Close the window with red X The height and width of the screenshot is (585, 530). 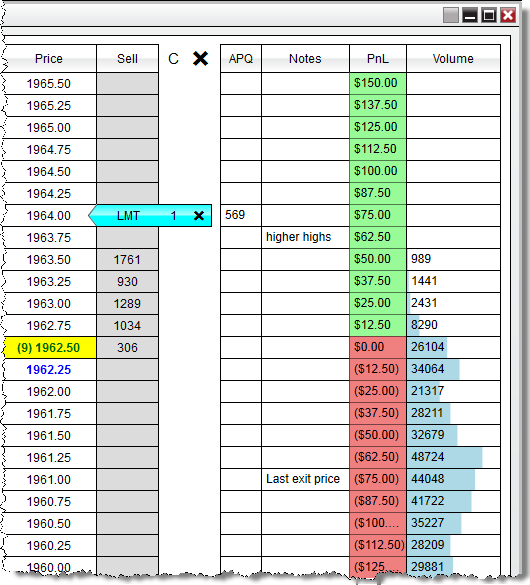pos(508,15)
